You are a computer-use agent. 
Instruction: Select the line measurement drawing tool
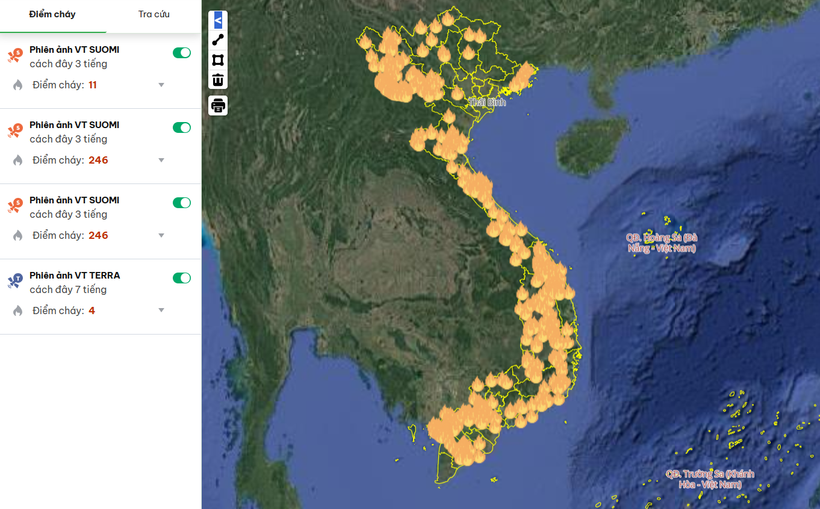[x=218, y=39]
